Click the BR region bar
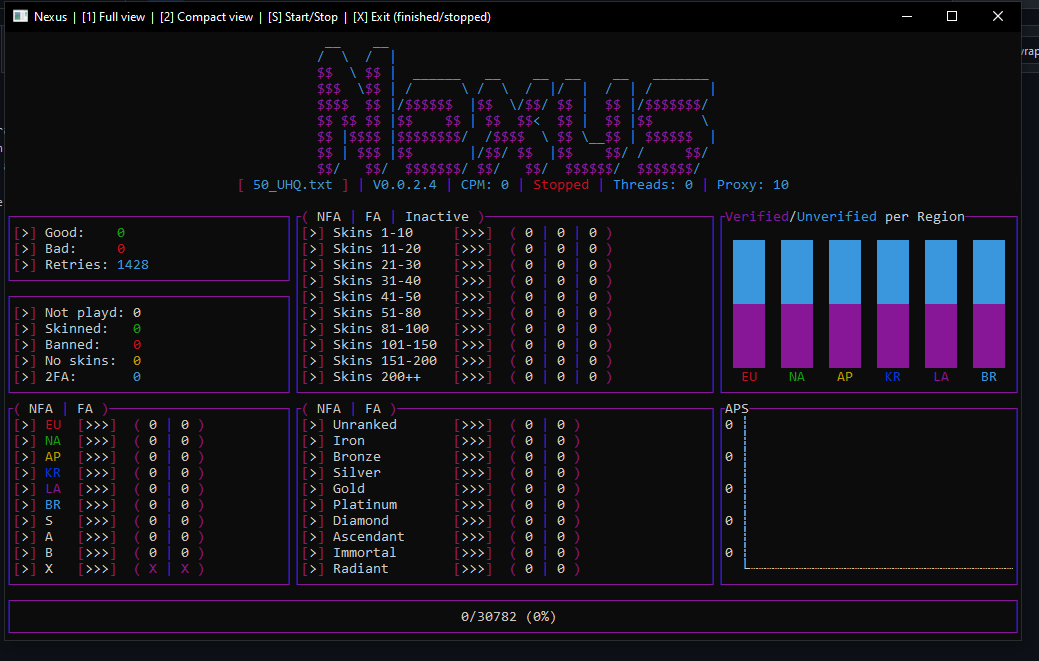Image resolution: width=1039 pixels, height=661 pixels. coord(989,303)
